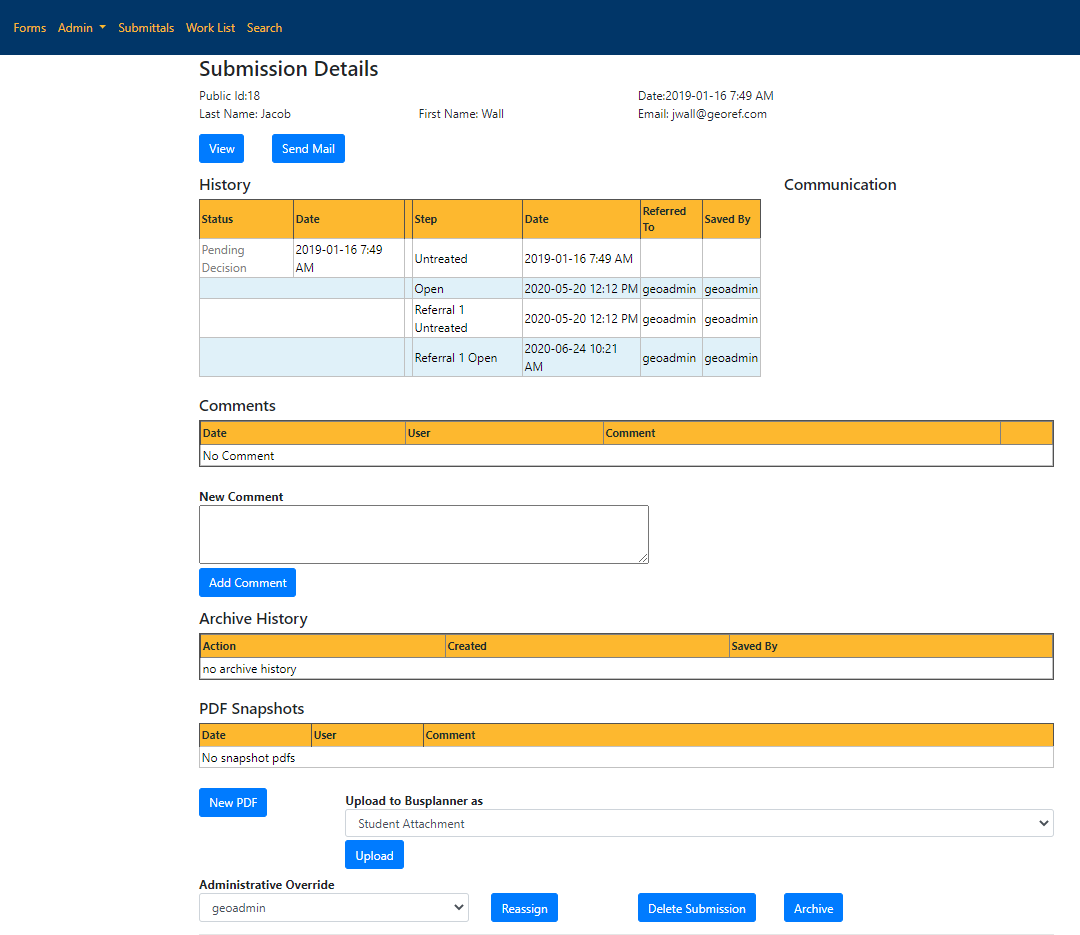This screenshot has width=1080, height=935.
Task: Open Search in navigation bar
Action: click(264, 28)
